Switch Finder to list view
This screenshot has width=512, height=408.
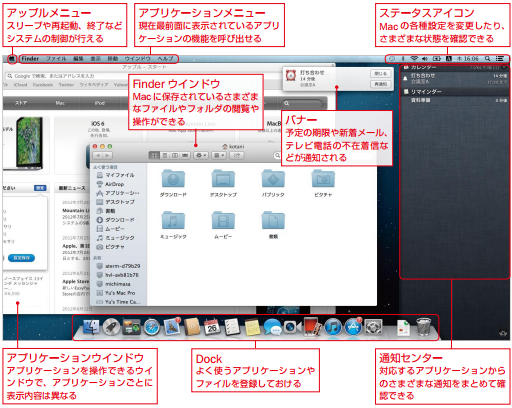(164, 156)
